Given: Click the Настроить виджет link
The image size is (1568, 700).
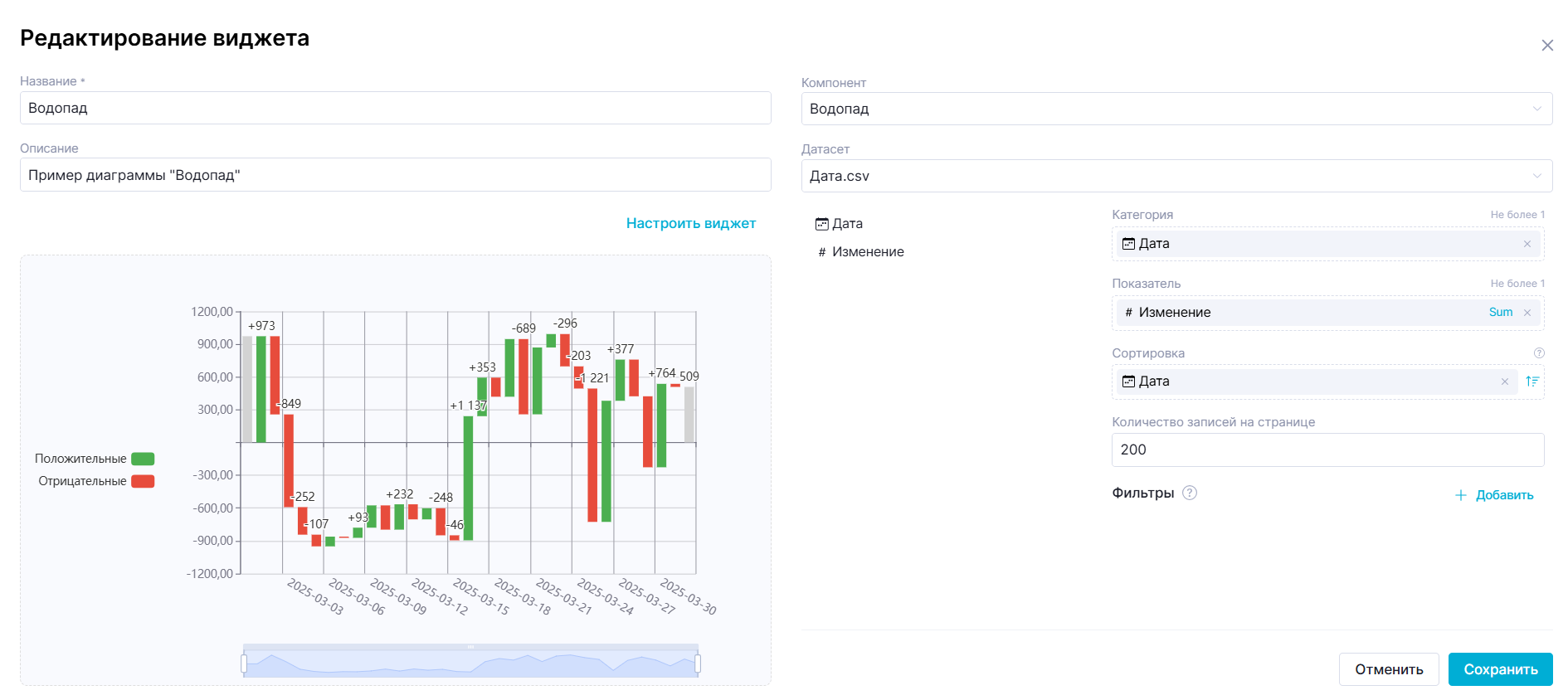Looking at the screenshot, I should click(690, 223).
